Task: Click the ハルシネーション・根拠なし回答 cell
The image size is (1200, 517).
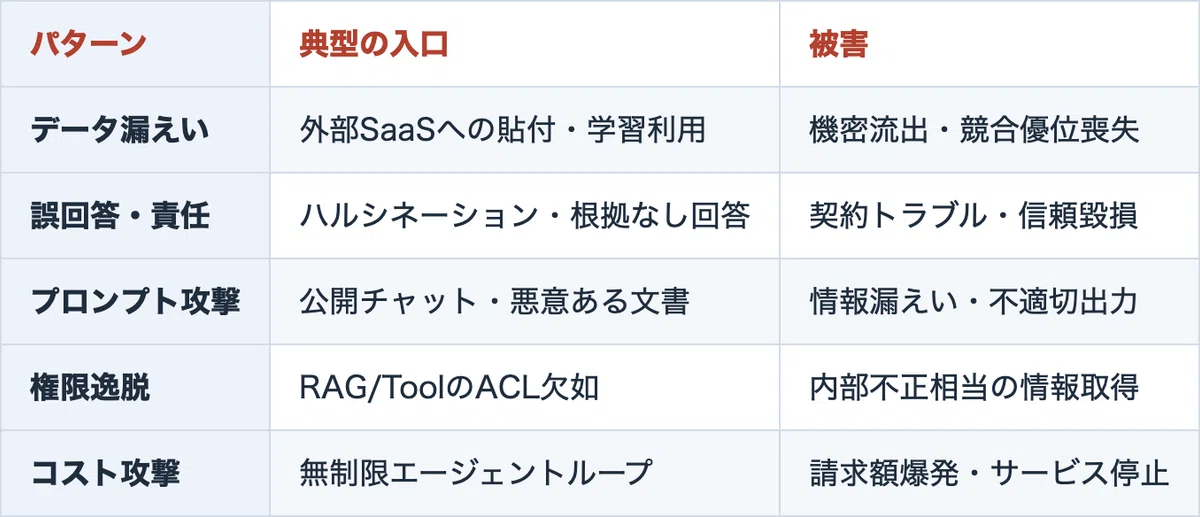Action: [524, 216]
